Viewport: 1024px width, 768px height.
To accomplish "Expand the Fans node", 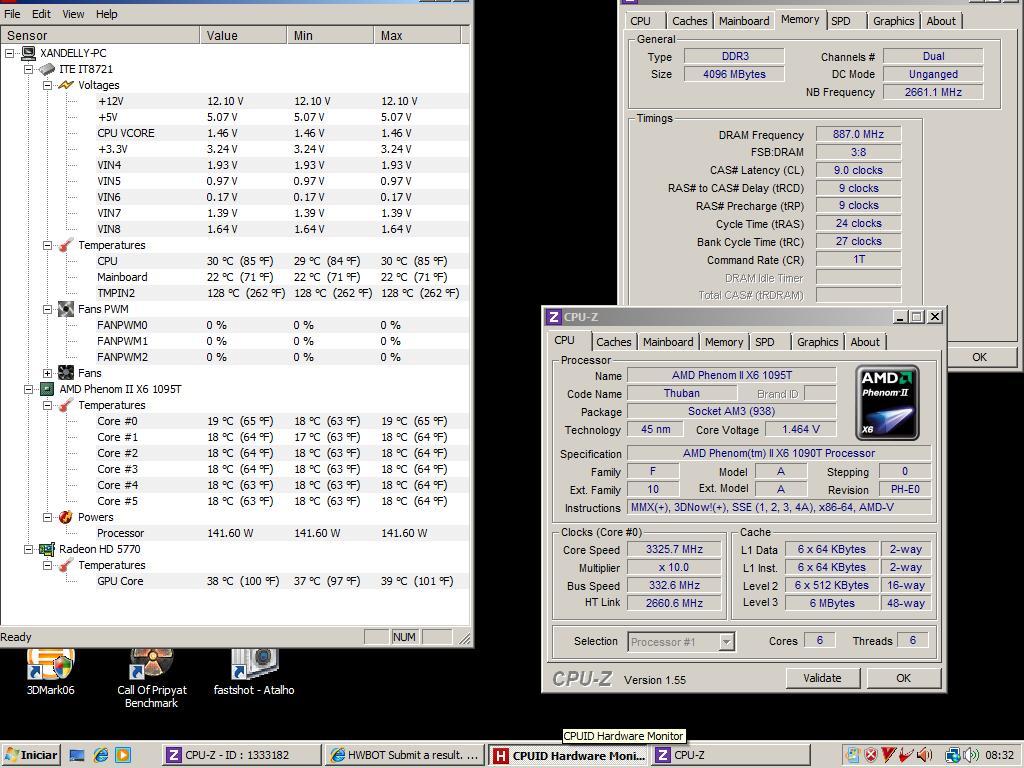I will [x=48, y=373].
